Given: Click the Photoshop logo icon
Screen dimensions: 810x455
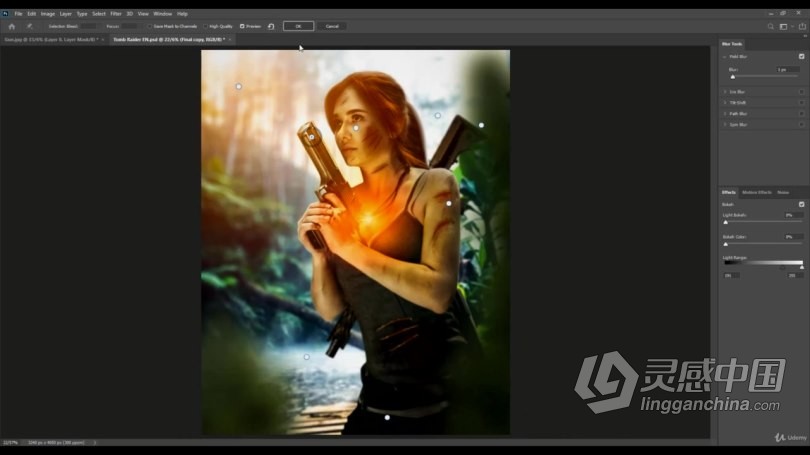Looking at the screenshot, I should pyautogui.click(x=5, y=14).
